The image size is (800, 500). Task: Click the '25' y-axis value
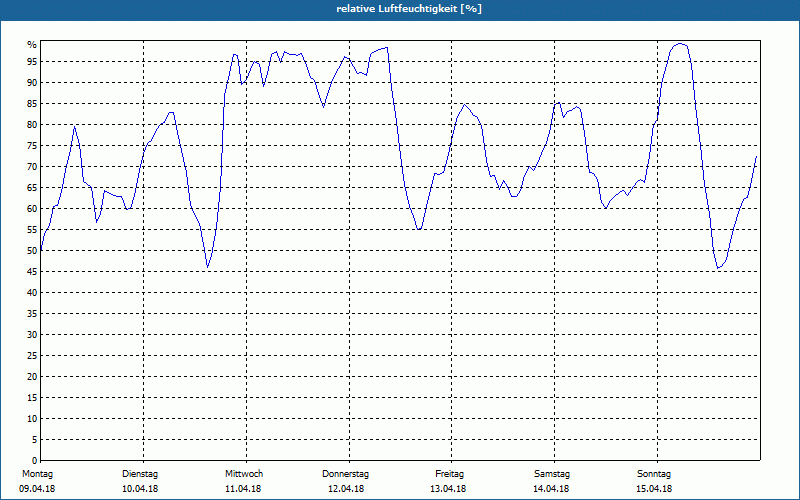(x=32, y=356)
